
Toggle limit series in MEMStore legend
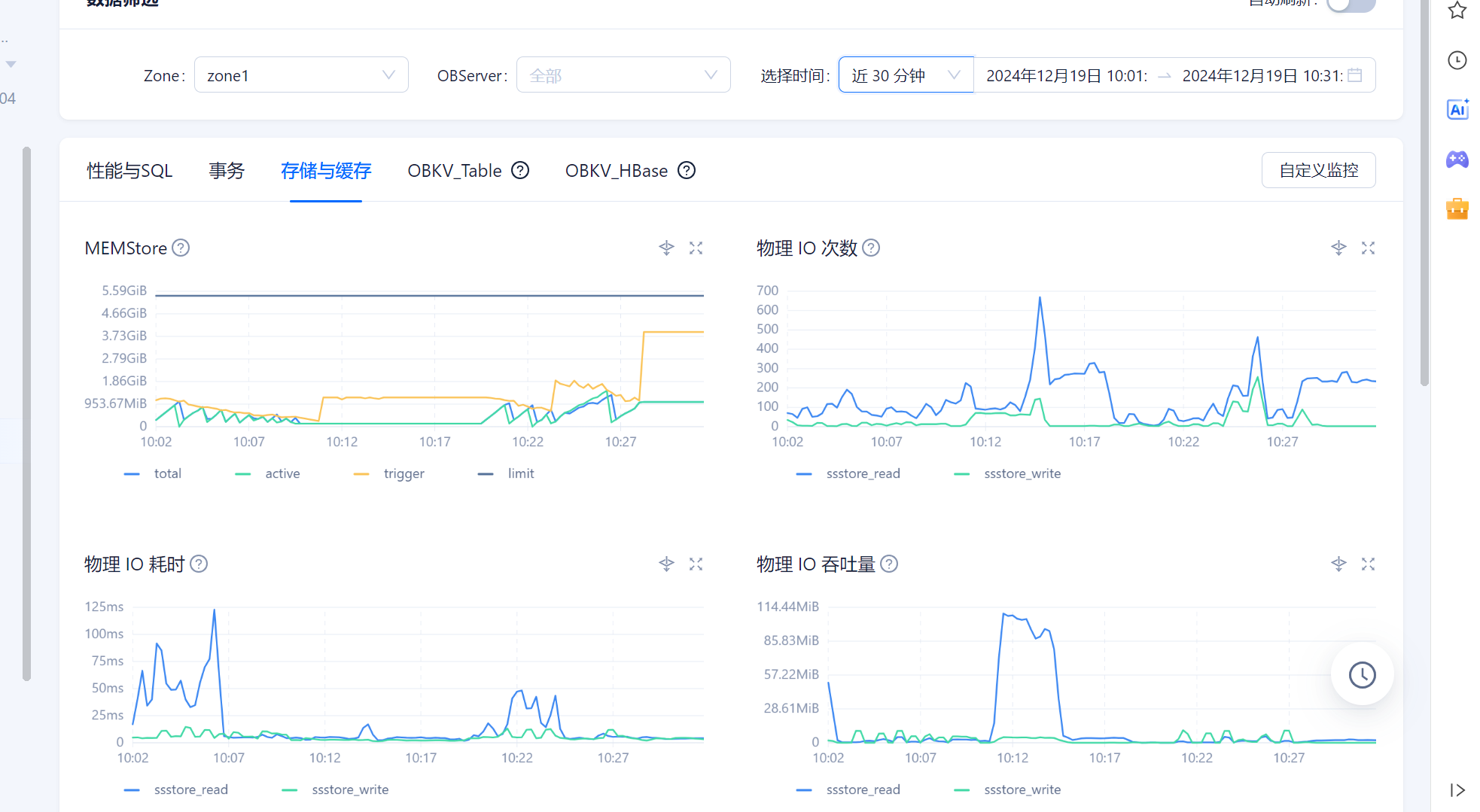coord(506,473)
